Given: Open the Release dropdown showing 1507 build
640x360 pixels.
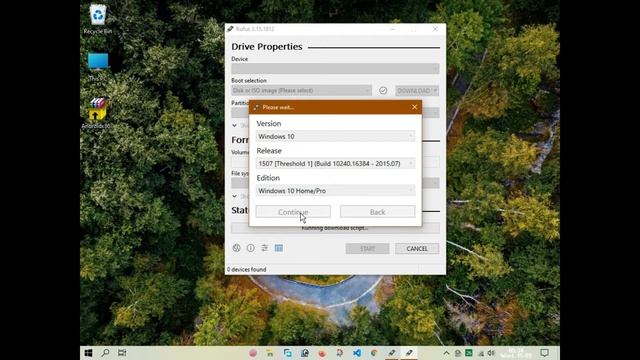Looking at the screenshot, I should pos(336,164).
